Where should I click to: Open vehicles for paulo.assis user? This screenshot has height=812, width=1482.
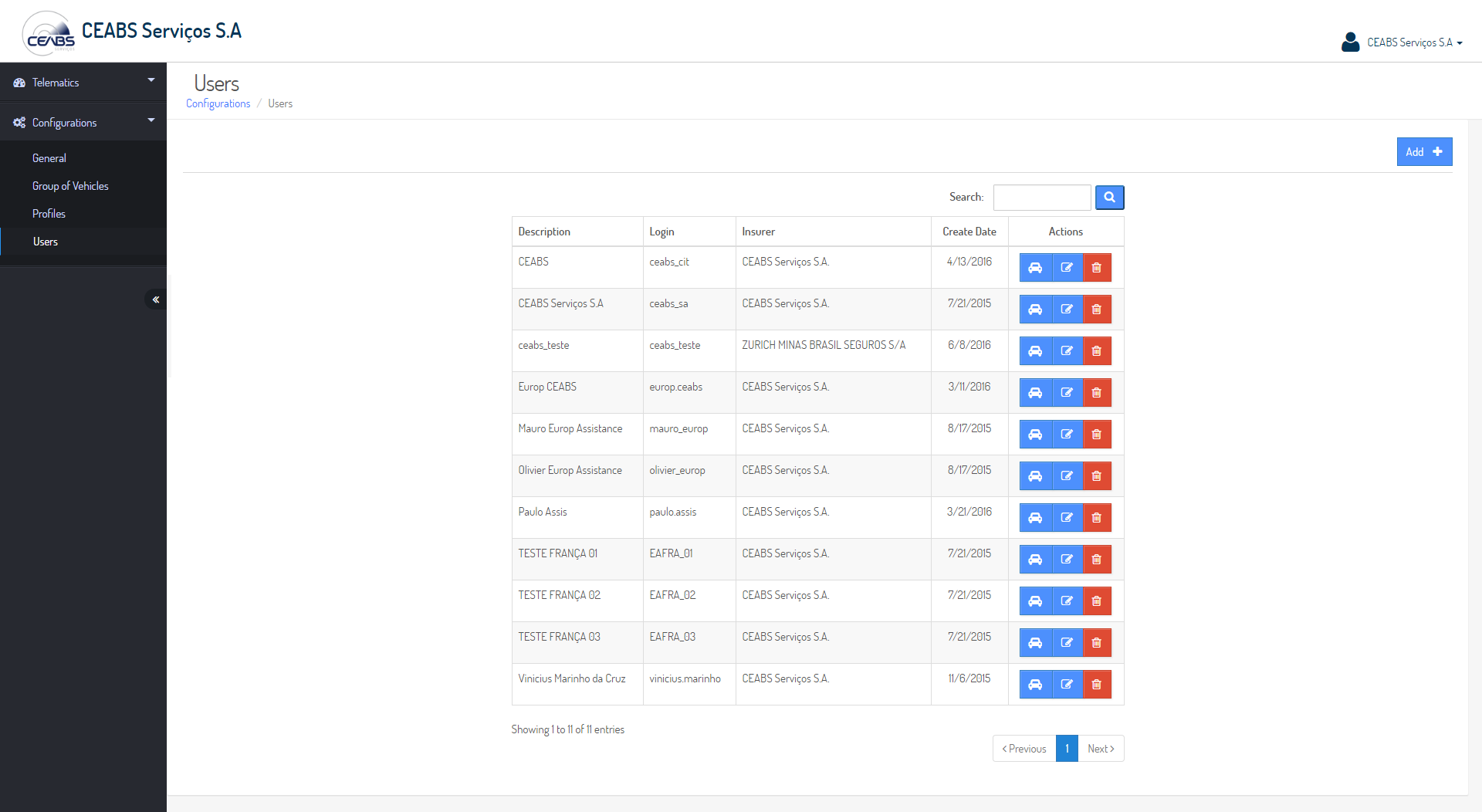pyautogui.click(x=1035, y=518)
